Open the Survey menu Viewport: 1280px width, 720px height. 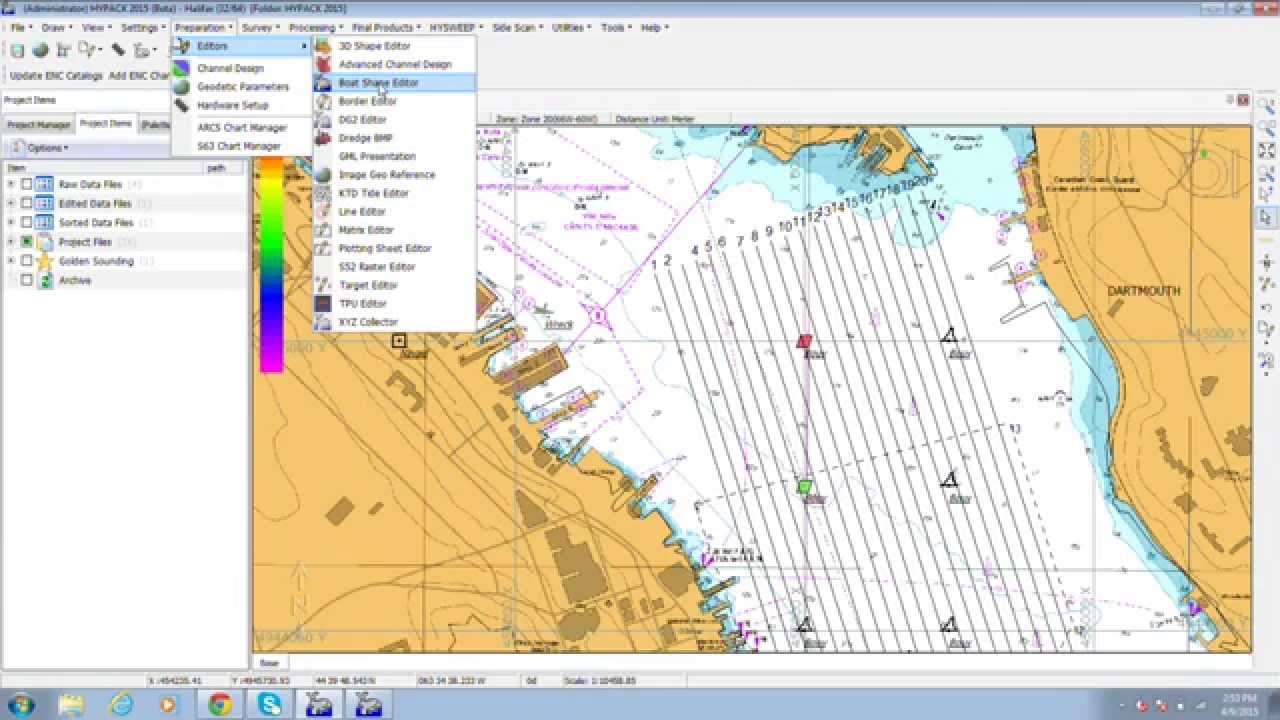click(260, 28)
